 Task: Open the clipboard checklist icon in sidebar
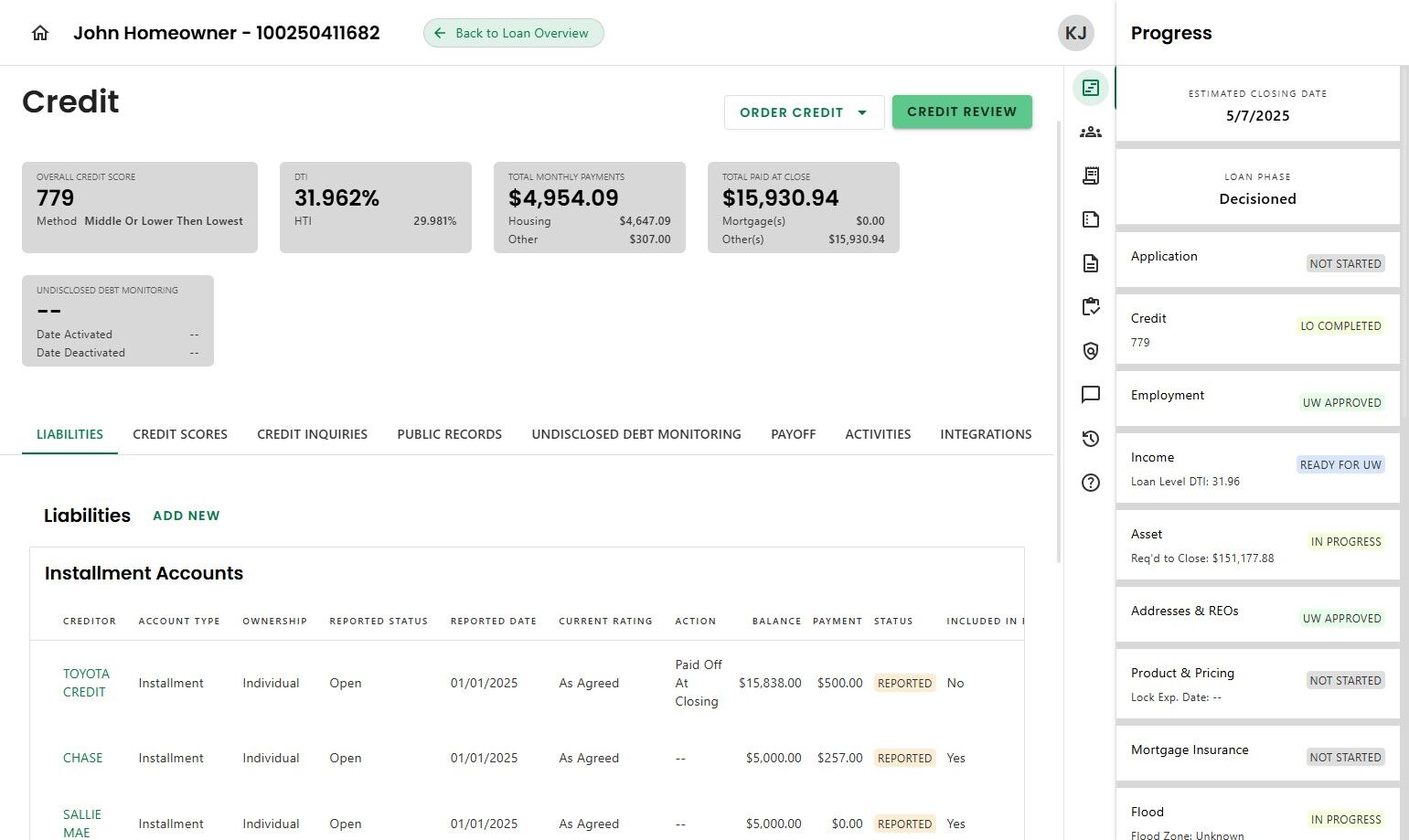pos(1090,307)
